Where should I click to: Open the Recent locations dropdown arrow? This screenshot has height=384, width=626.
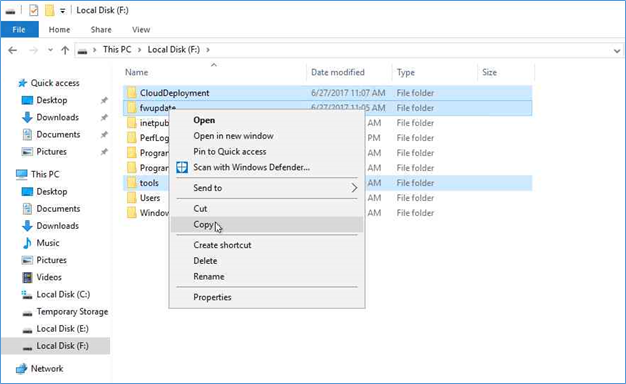50,50
